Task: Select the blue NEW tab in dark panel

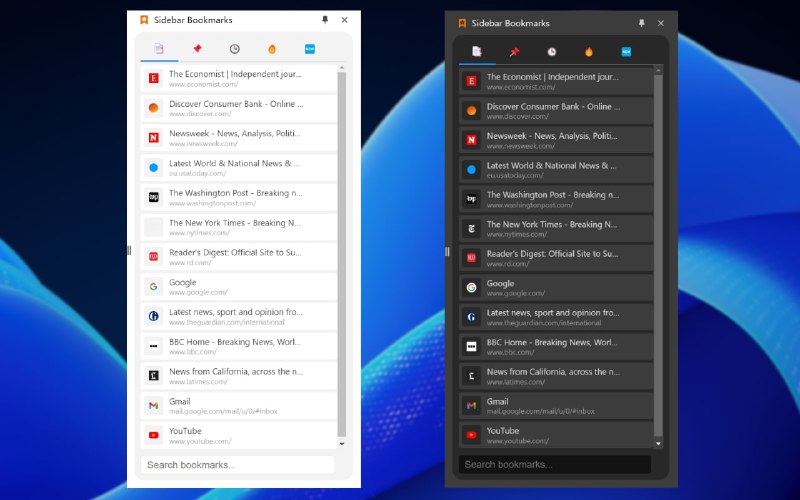Action: pyautogui.click(x=626, y=52)
